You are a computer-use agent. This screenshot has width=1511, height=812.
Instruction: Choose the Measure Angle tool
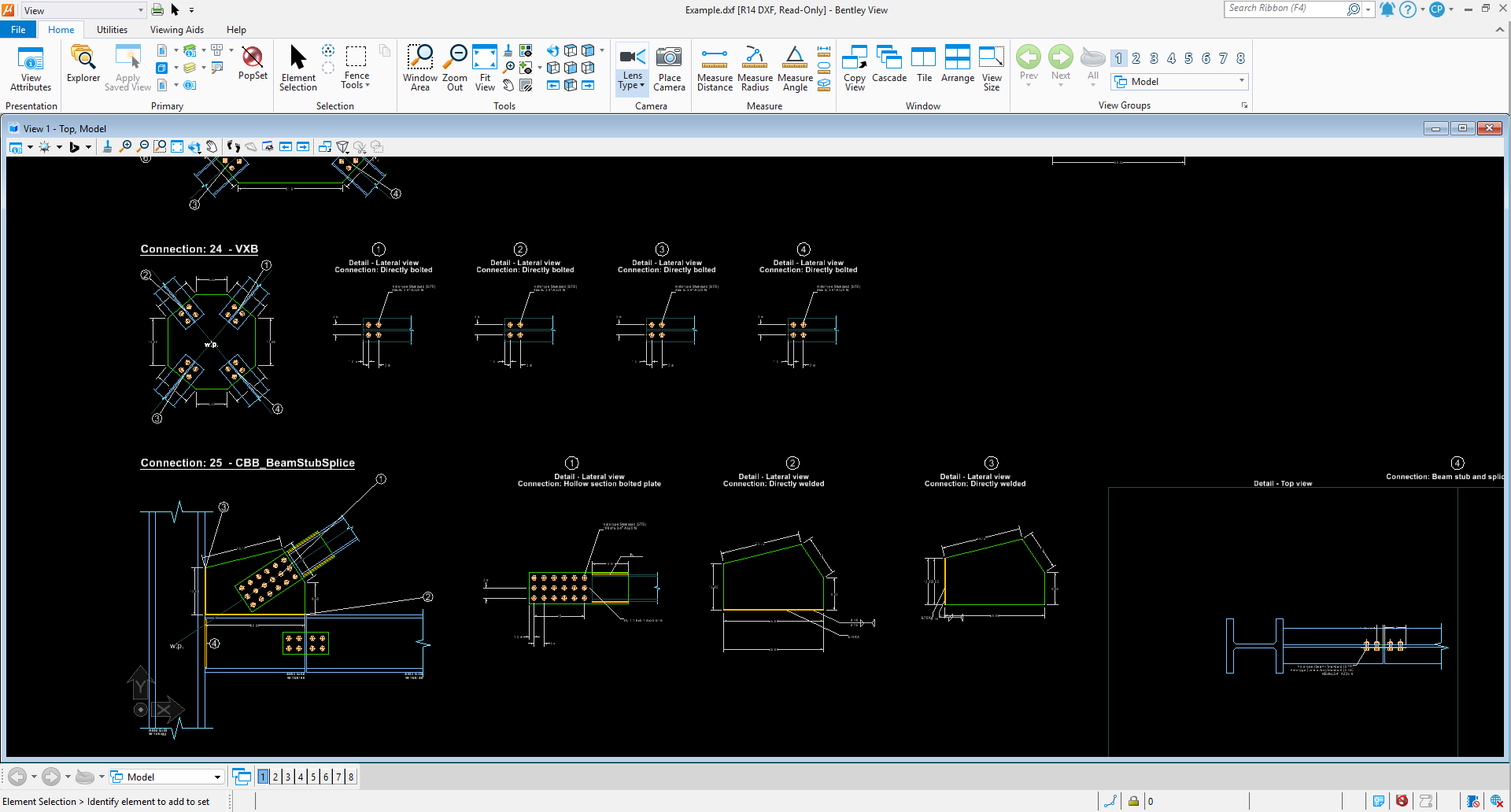click(x=795, y=68)
